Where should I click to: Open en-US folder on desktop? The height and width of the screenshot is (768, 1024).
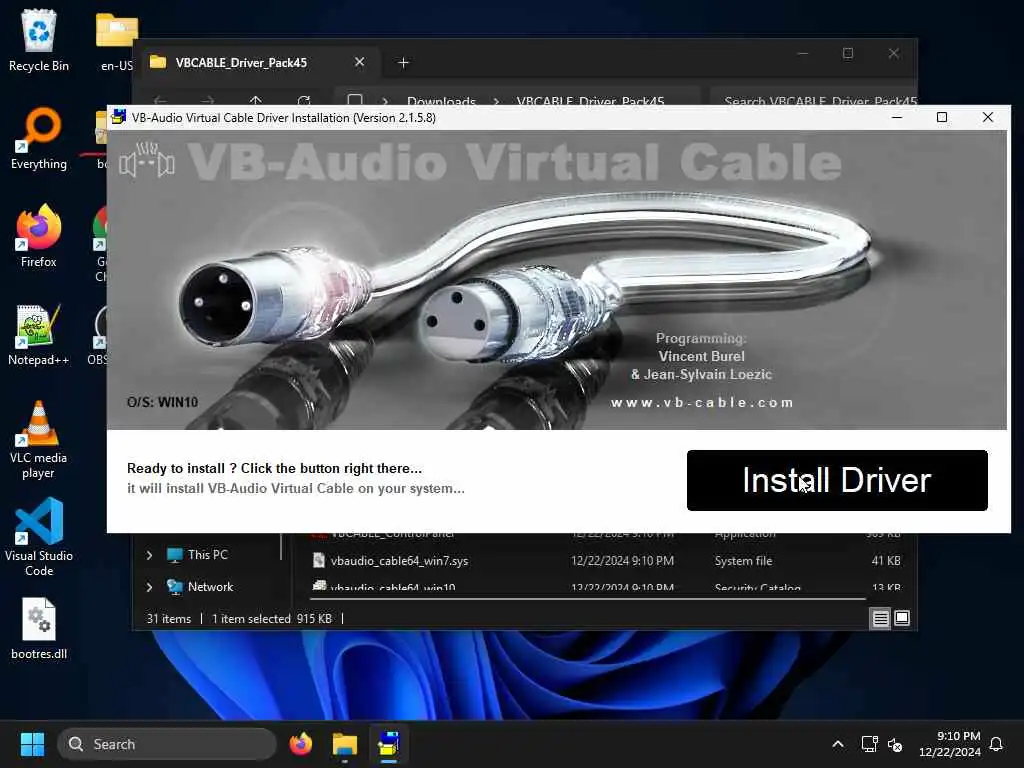pos(116,40)
